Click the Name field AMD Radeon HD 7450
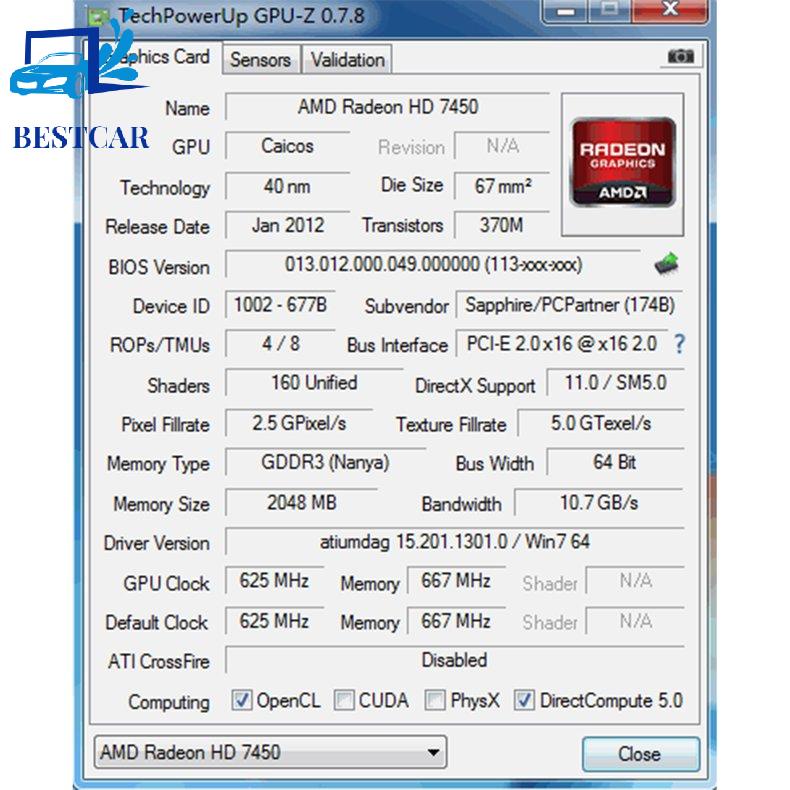Image resolution: width=790 pixels, height=790 pixels. pyautogui.click(x=387, y=107)
